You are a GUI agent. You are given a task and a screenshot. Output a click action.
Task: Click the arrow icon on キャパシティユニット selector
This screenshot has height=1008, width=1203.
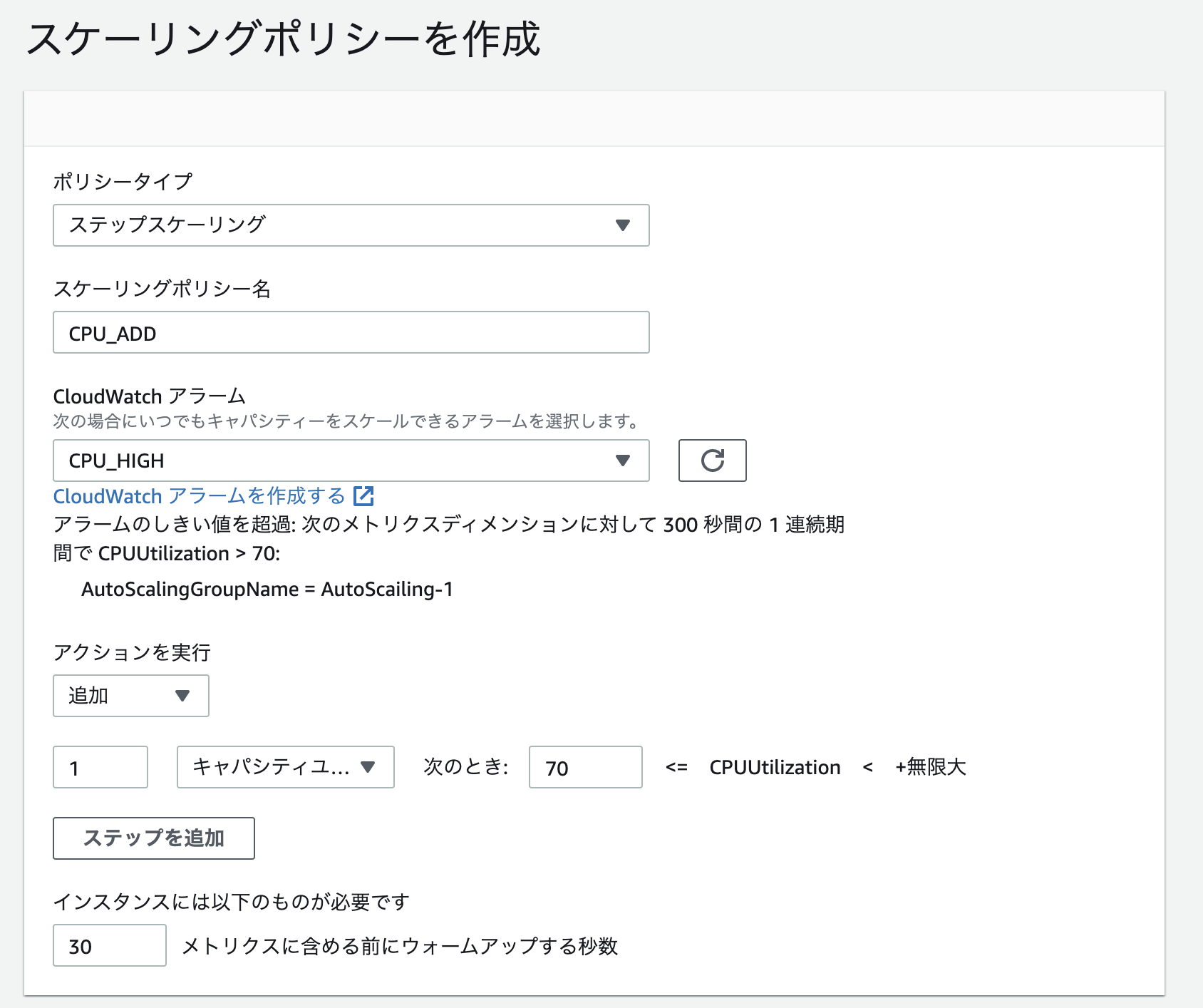pos(368,767)
